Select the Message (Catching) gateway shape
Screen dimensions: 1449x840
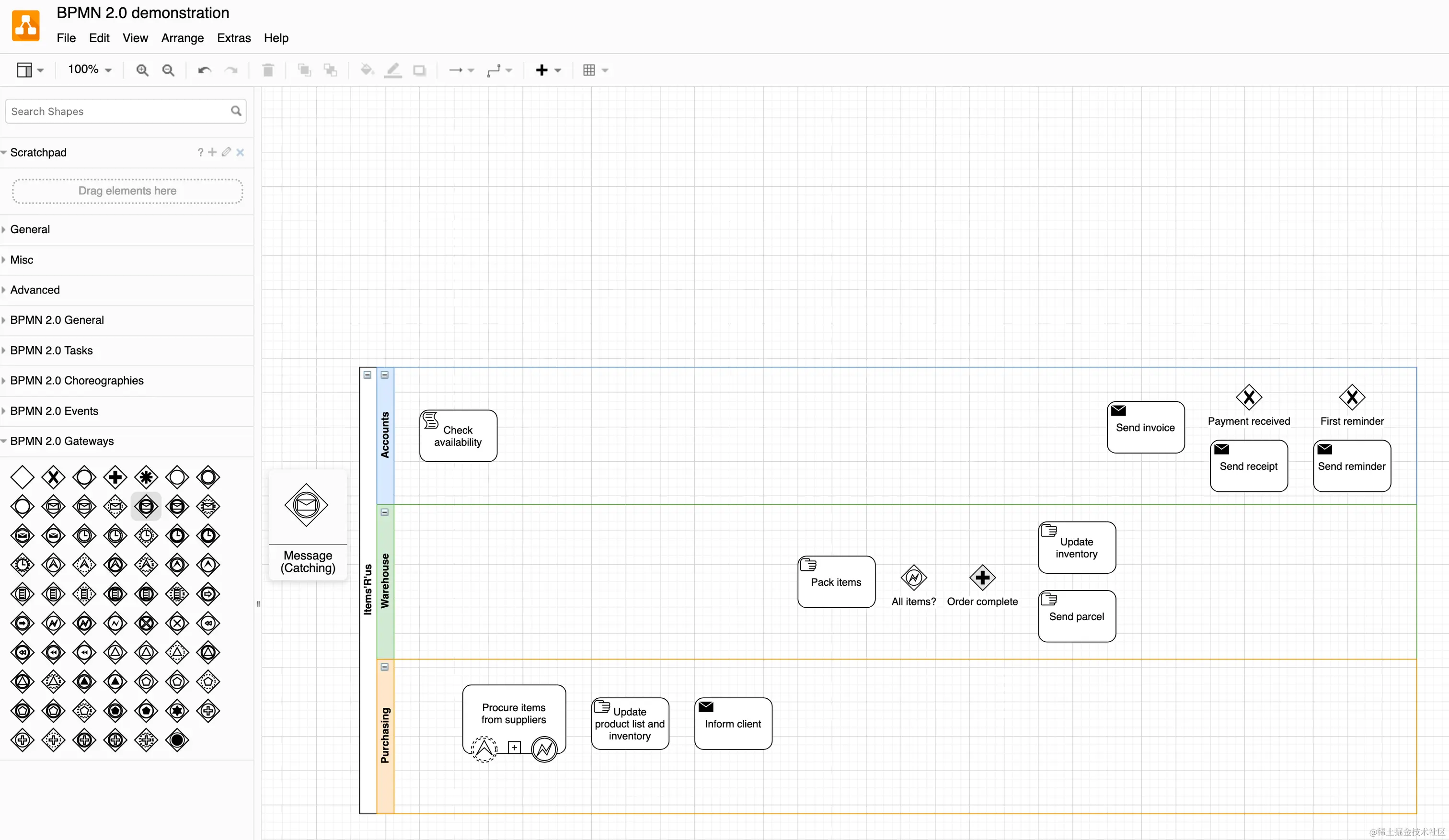(146, 506)
